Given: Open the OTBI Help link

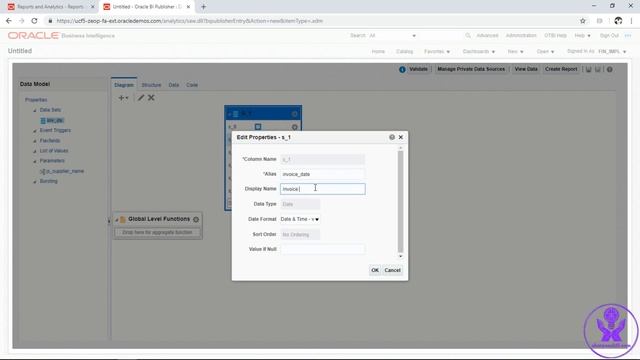Looking at the screenshot, I should [x=555, y=36].
